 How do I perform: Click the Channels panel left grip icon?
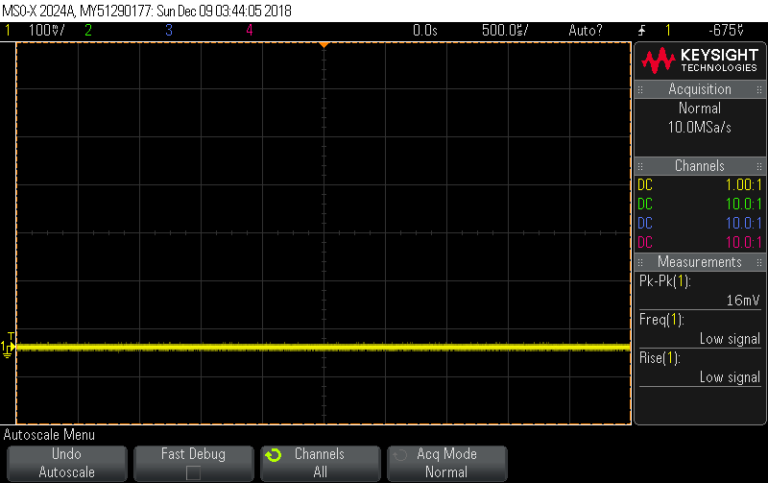point(640,167)
